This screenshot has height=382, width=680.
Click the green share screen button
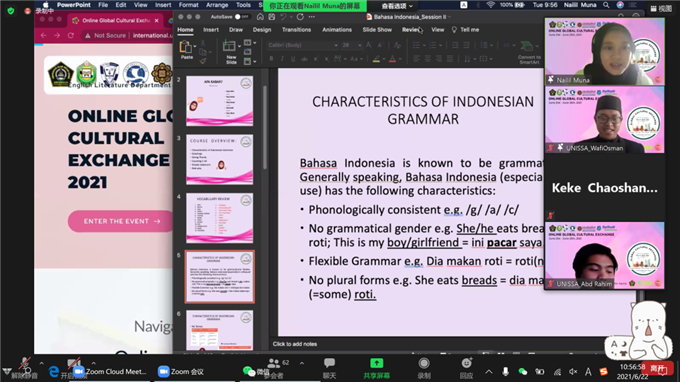coord(376,363)
